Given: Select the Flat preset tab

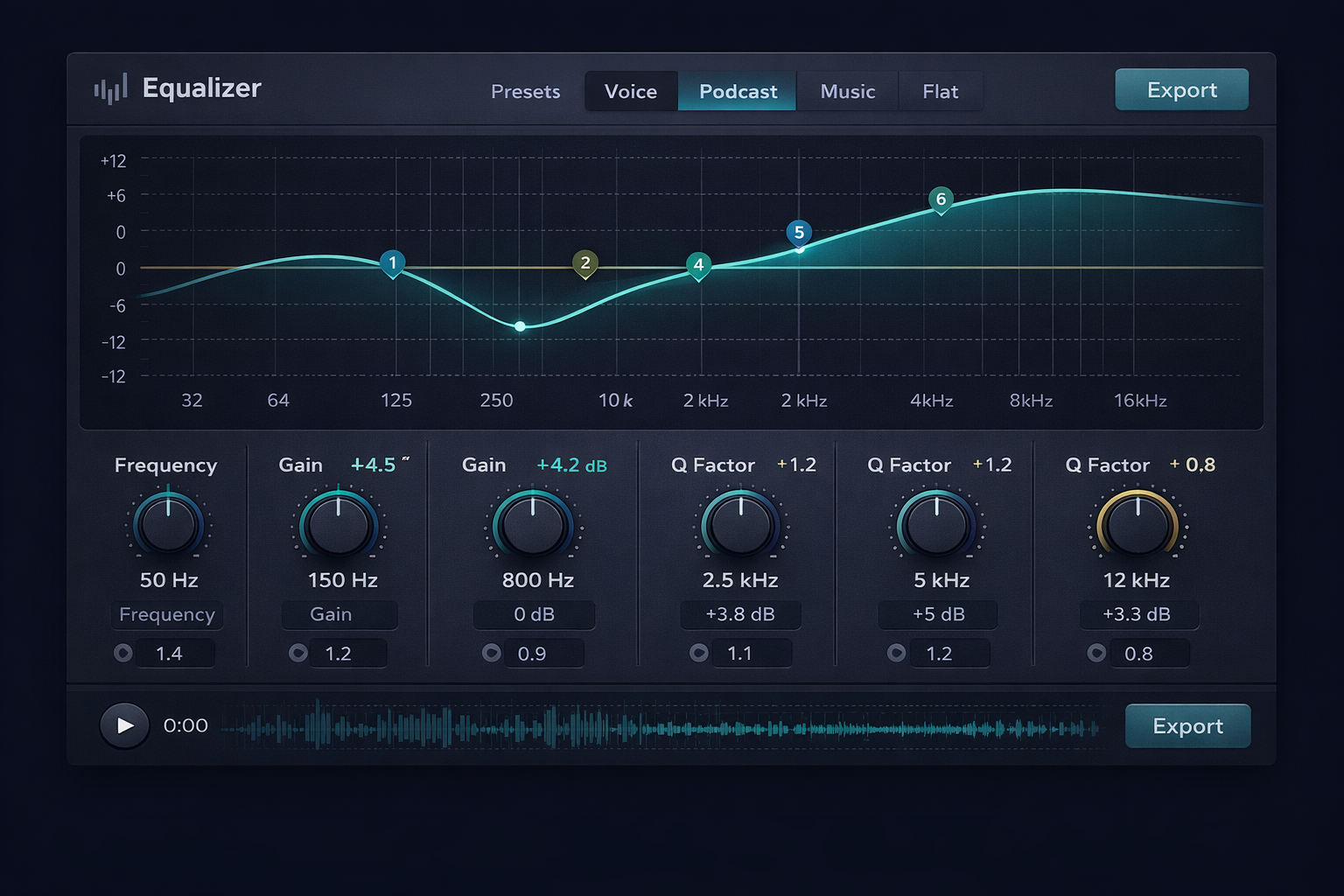Looking at the screenshot, I should (940, 91).
